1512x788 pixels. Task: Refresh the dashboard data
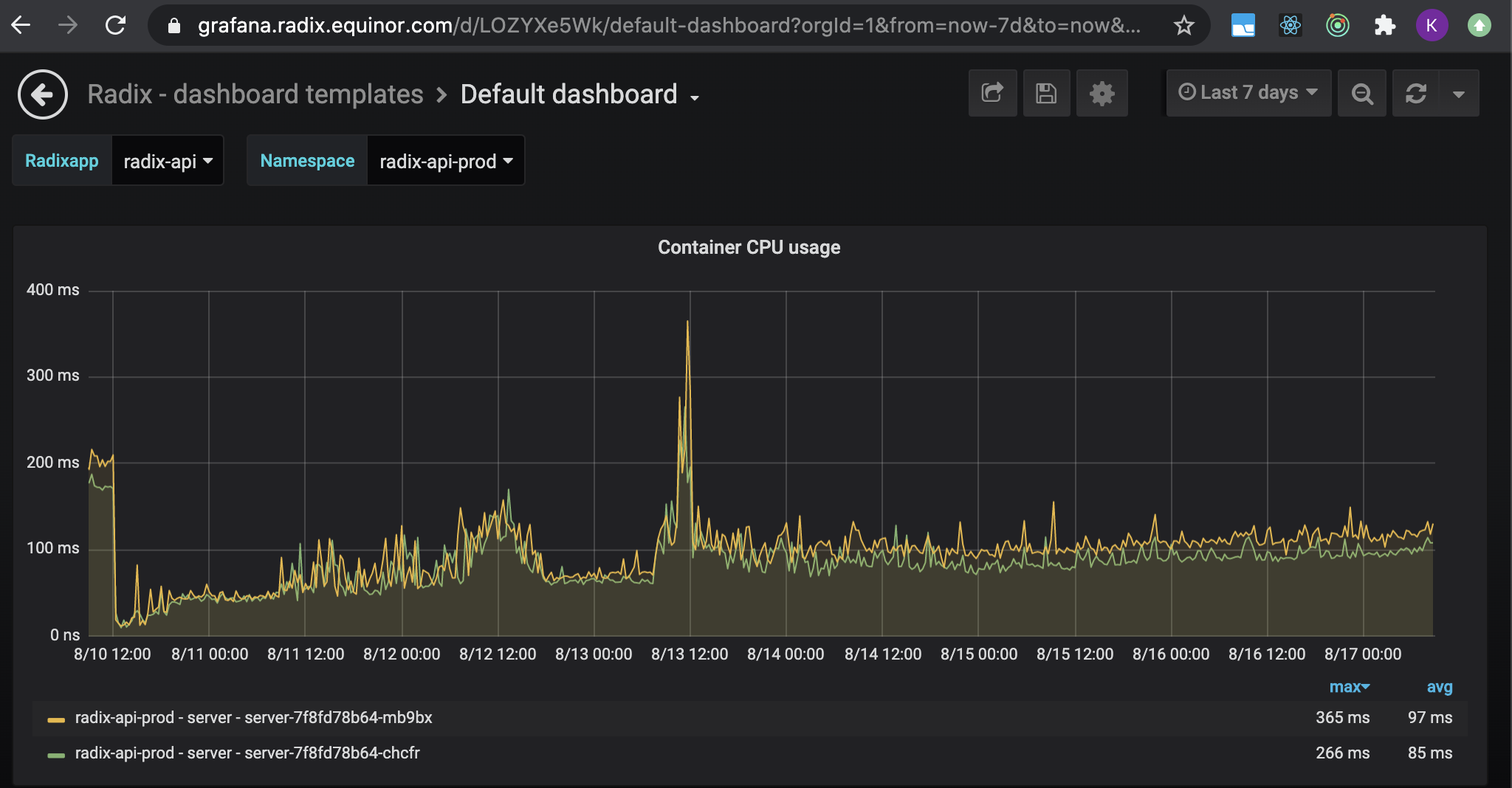1417,93
